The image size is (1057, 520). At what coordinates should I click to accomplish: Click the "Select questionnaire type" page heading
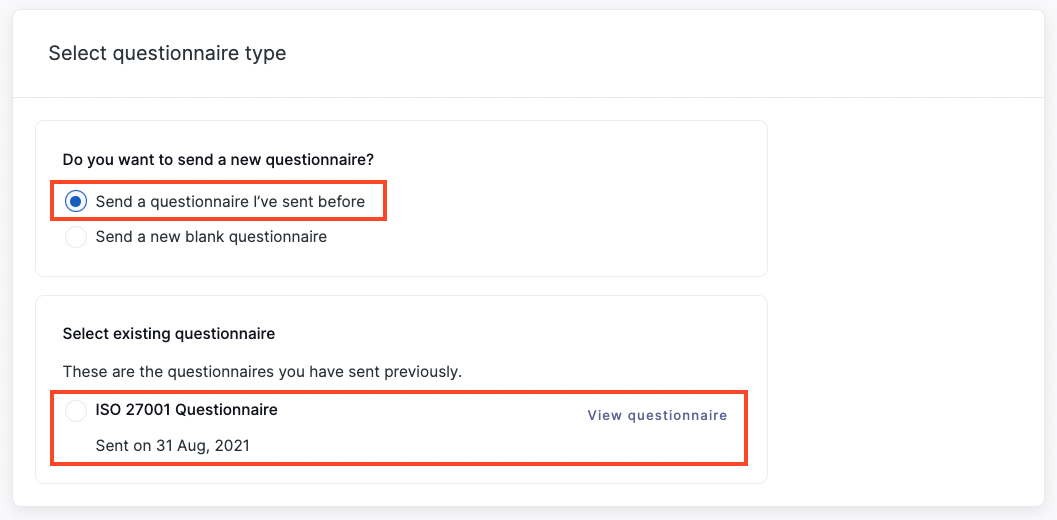(x=167, y=53)
